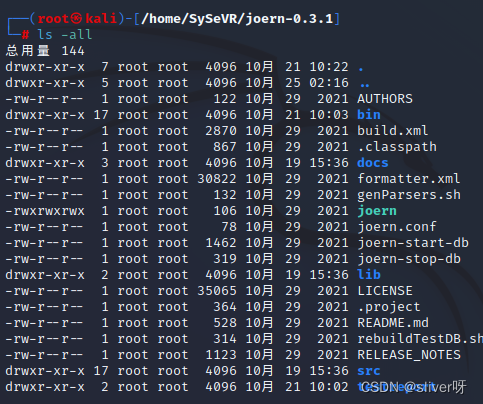Click the size 78 of joern.conf

pos(229,227)
